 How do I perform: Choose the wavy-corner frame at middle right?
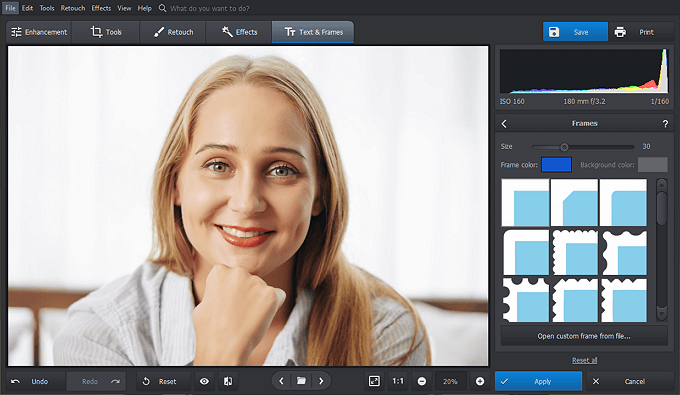[x=623, y=252]
